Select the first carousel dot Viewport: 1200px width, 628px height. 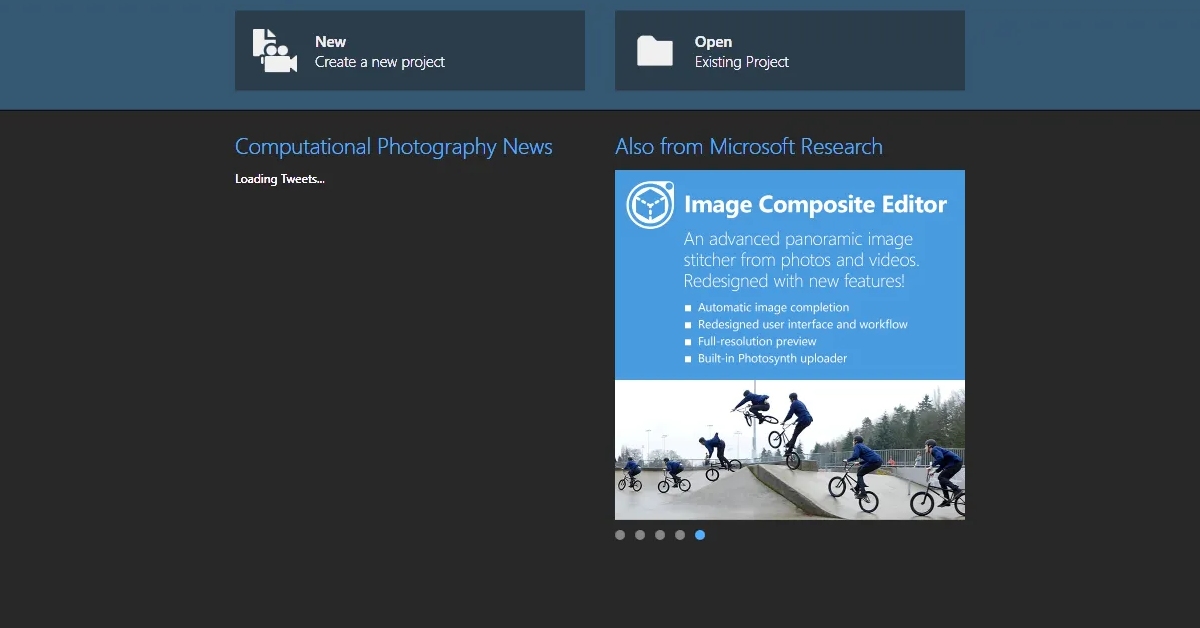[x=620, y=535]
